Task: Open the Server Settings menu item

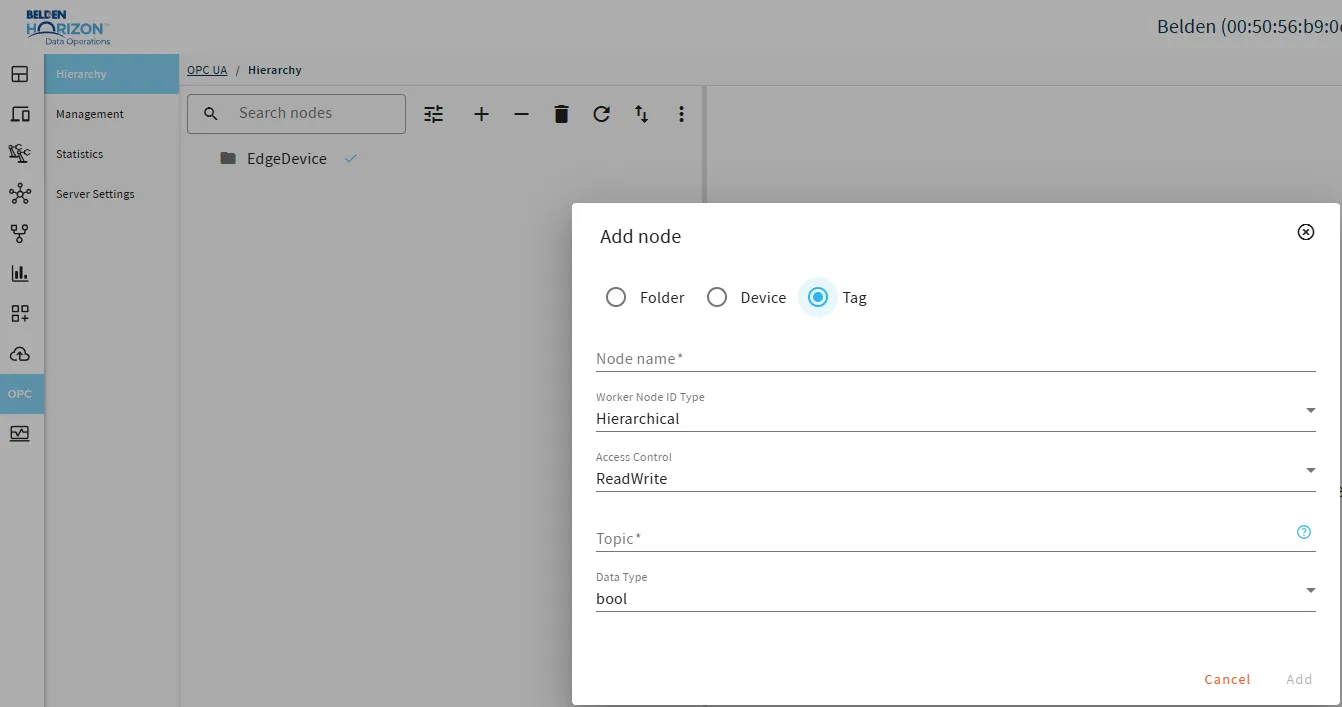Action: (x=112, y=194)
